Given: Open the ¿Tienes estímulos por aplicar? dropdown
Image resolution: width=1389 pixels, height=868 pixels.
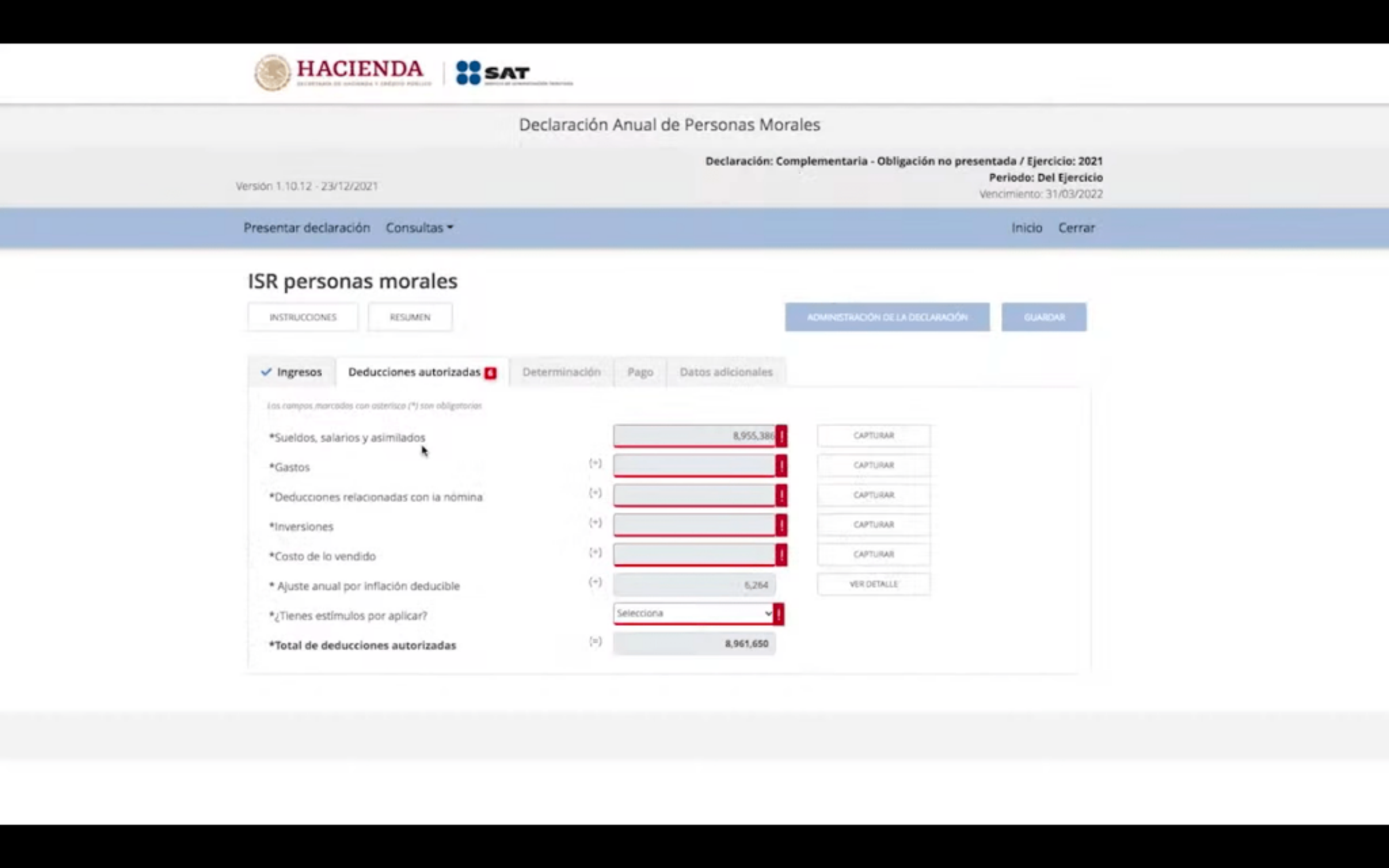Looking at the screenshot, I should pos(693,614).
